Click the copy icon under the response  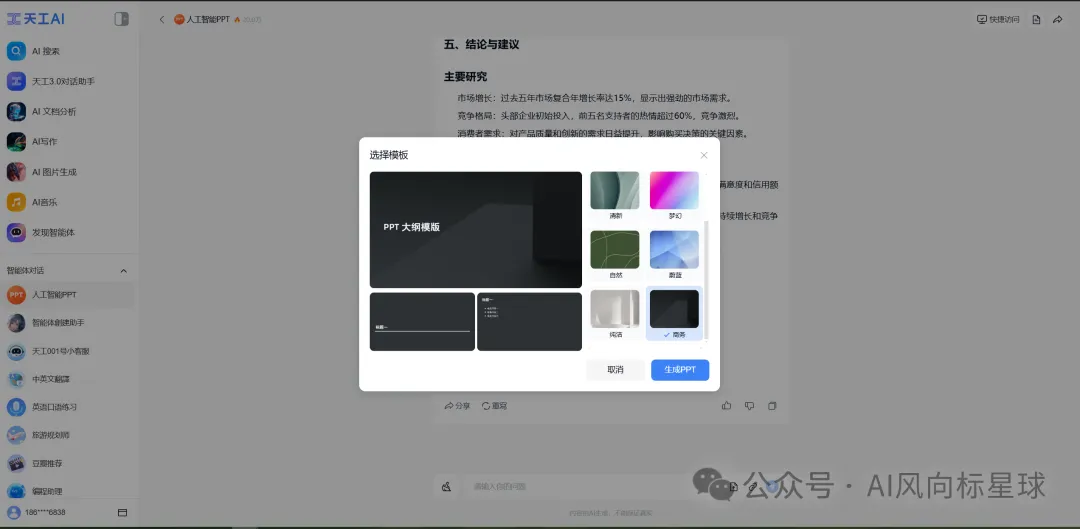[x=772, y=406]
